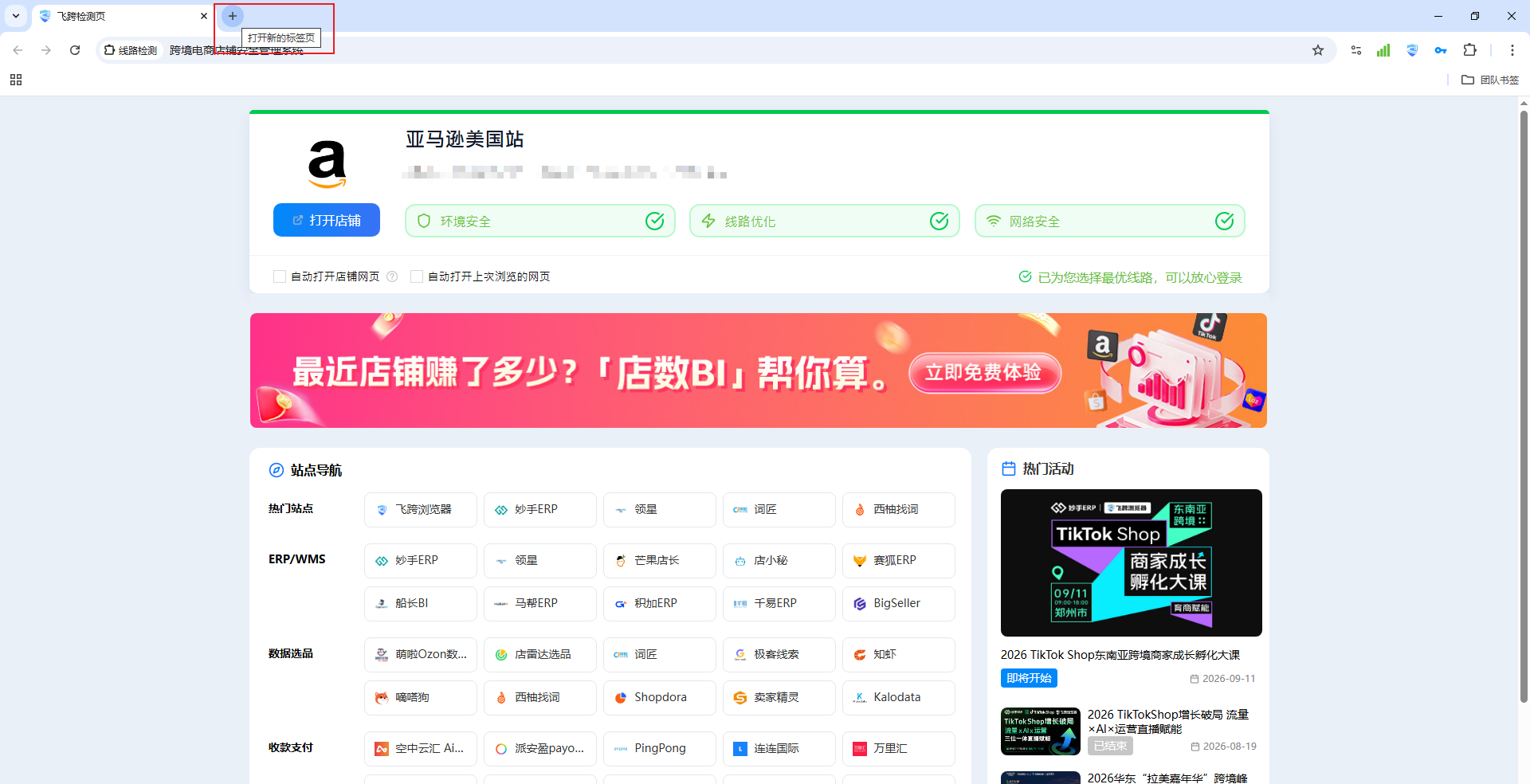Open BigSeller site link
Image resolution: width=1530 pixels, height=784 pixels.
click(x=899, y=604)
